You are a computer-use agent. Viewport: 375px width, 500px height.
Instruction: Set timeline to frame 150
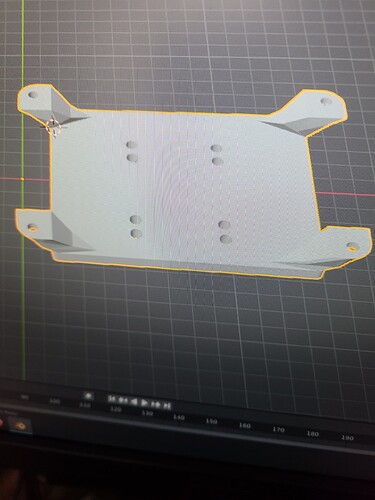point(211,421)
